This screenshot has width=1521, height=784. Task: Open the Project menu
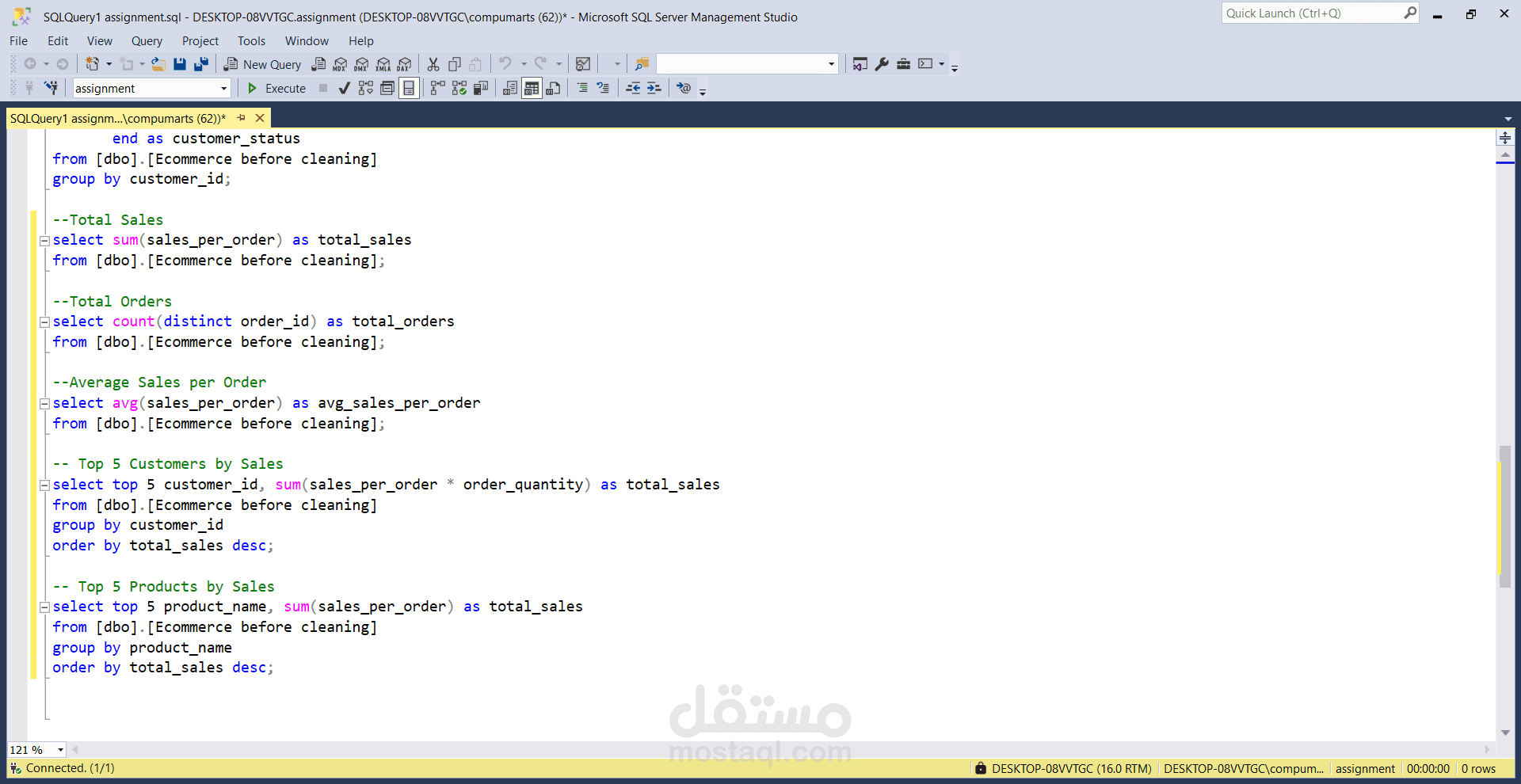coord(200,41)
